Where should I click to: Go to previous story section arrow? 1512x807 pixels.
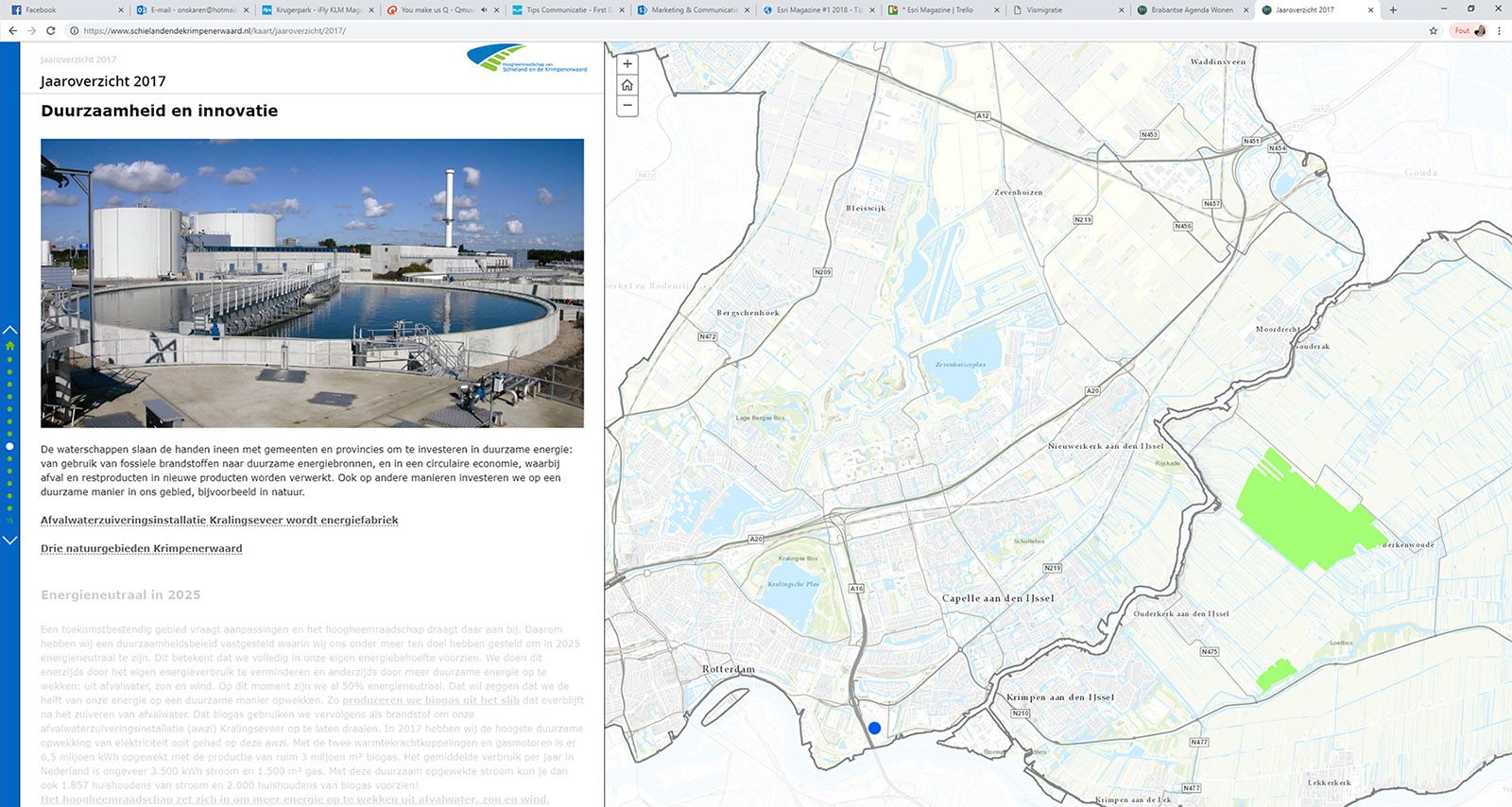click(x=9, y=330)
